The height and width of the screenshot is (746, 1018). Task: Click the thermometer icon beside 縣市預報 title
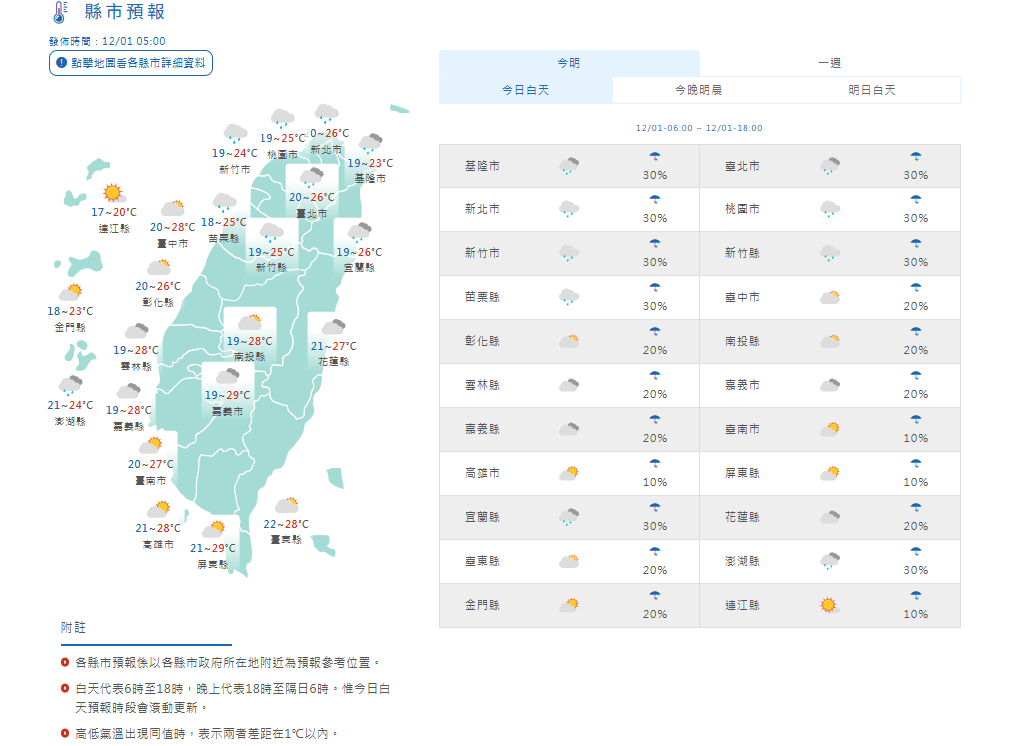click(x=59, y=13)
